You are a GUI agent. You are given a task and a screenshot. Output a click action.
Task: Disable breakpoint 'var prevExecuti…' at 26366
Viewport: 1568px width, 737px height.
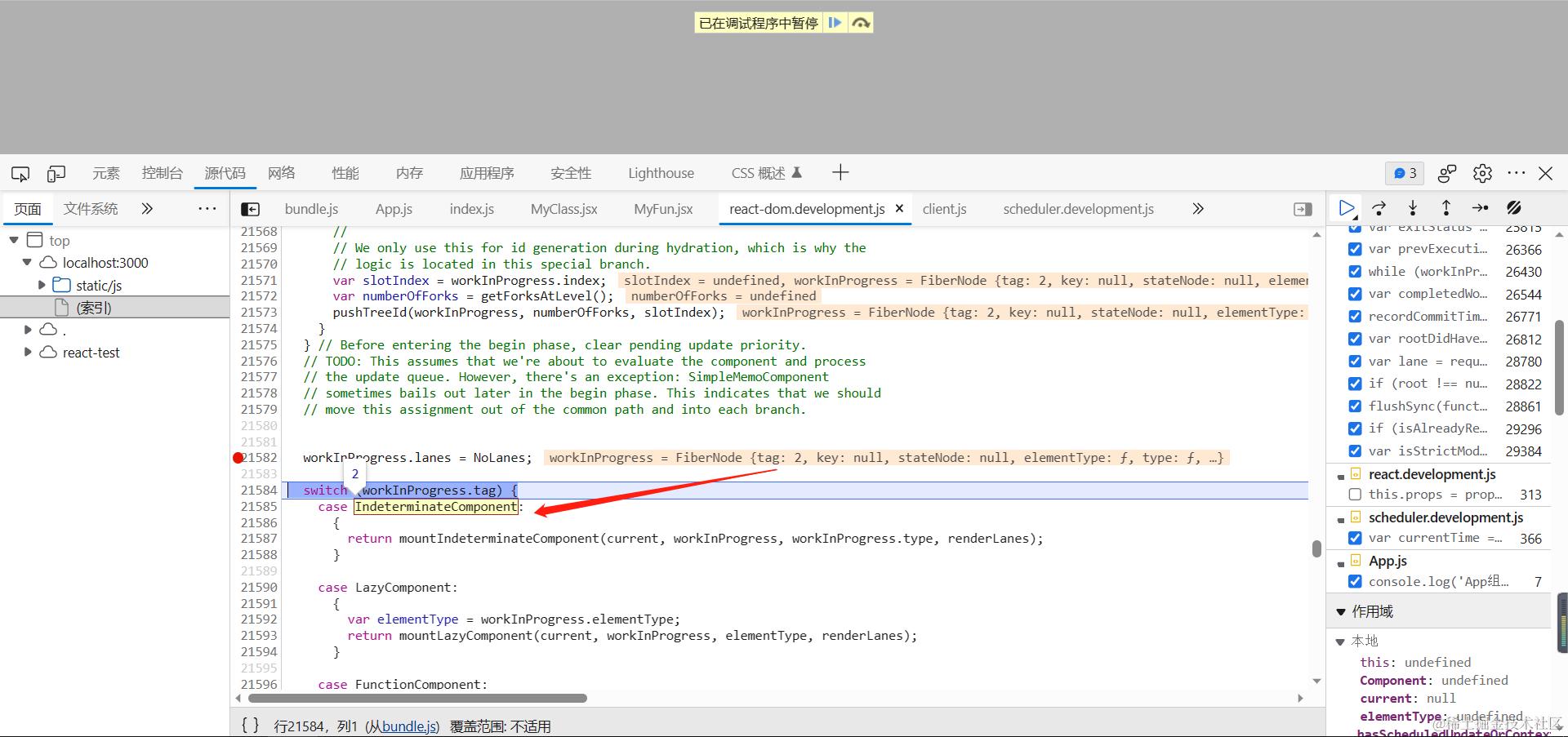1355,249
